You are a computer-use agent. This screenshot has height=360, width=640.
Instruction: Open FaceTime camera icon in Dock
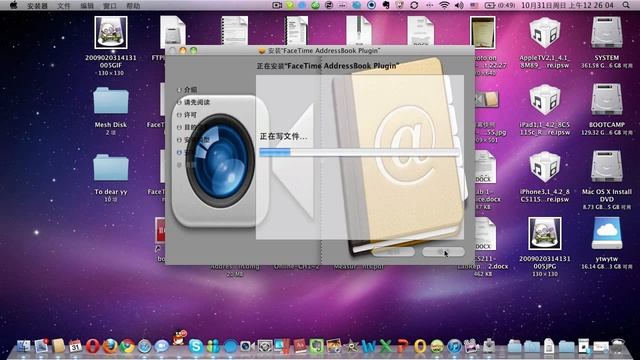(247, 346)
